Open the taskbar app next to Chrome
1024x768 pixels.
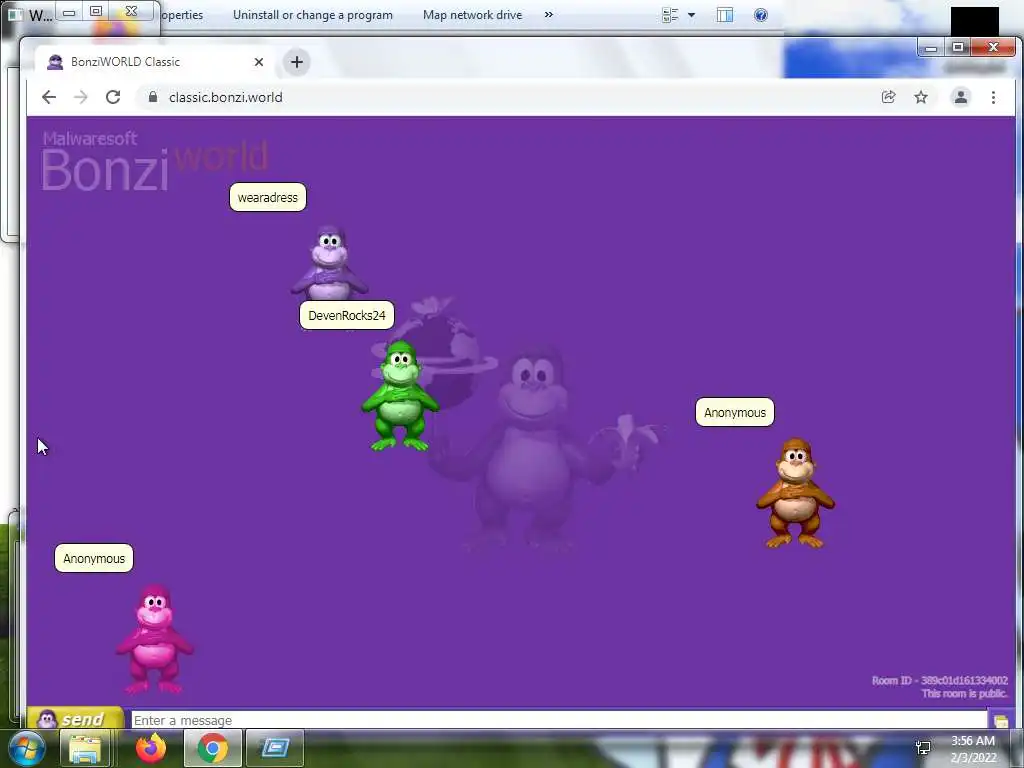tap(275, 748)
